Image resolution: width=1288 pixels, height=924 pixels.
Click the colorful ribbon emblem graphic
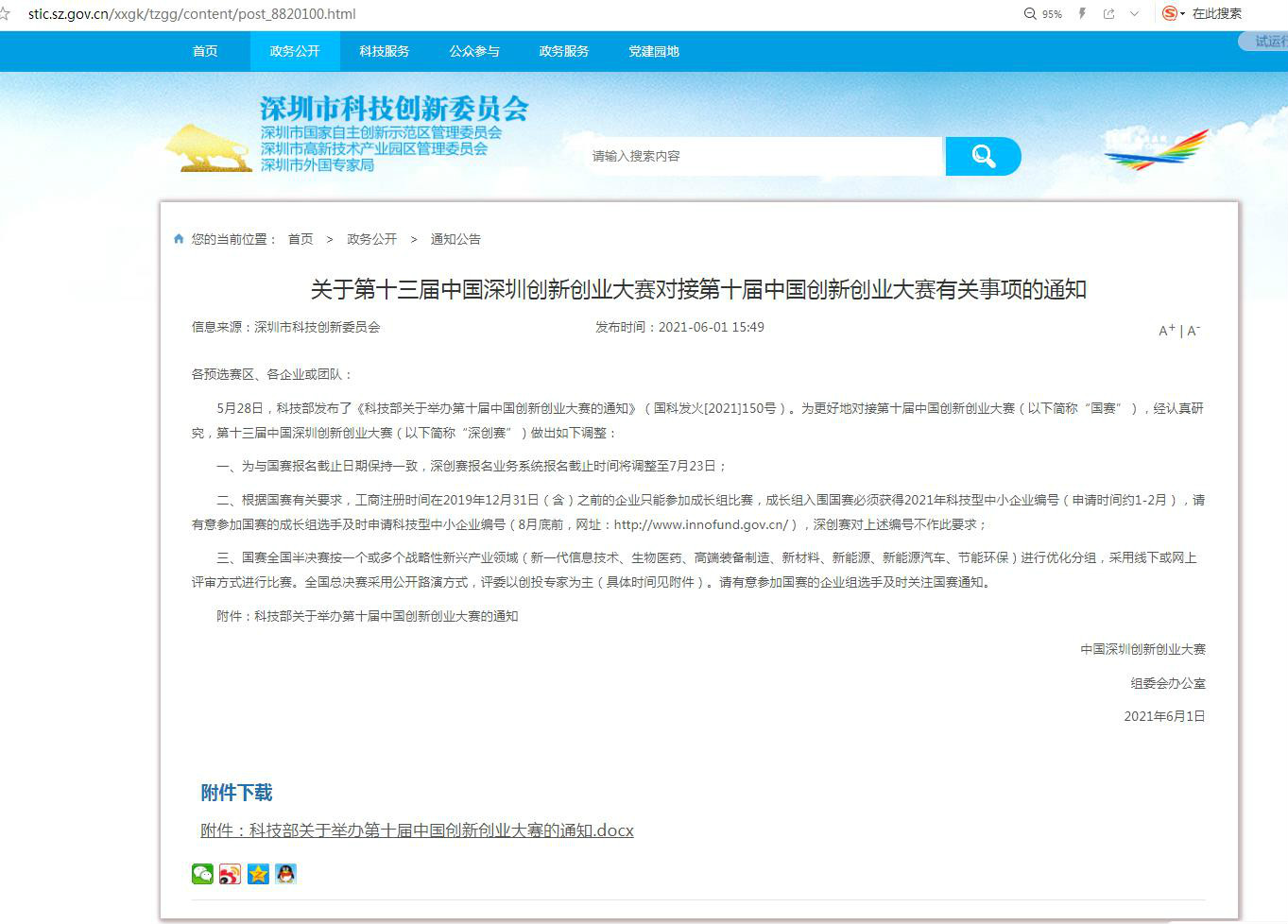coord(1157,149)
